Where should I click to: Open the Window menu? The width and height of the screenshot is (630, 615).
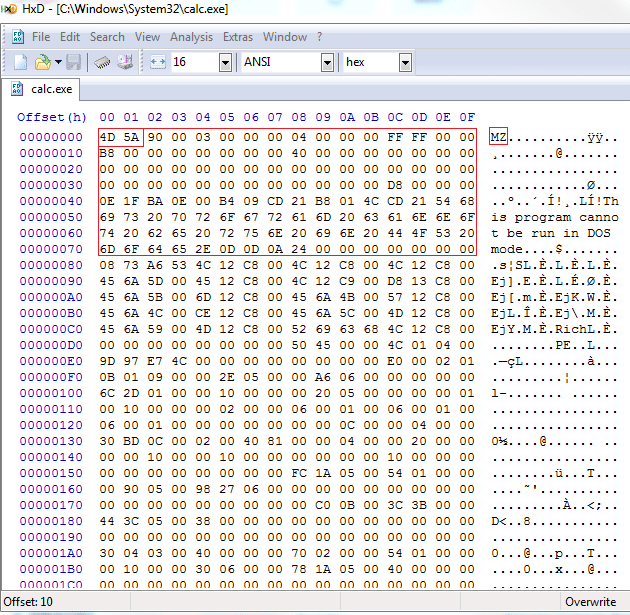[x=285, y=37]
